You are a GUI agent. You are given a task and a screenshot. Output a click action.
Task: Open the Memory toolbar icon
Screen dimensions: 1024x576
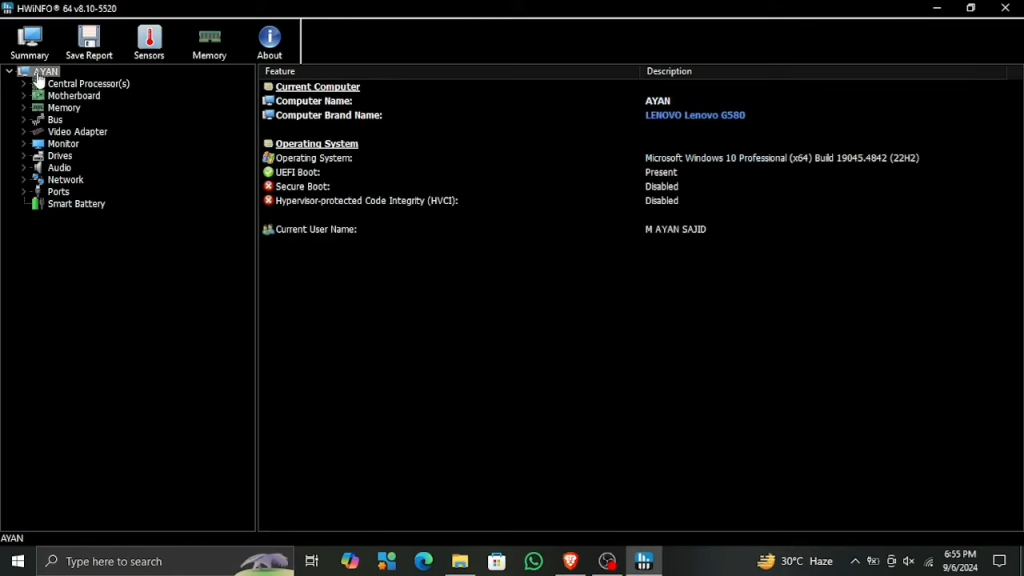pos(209,42)
